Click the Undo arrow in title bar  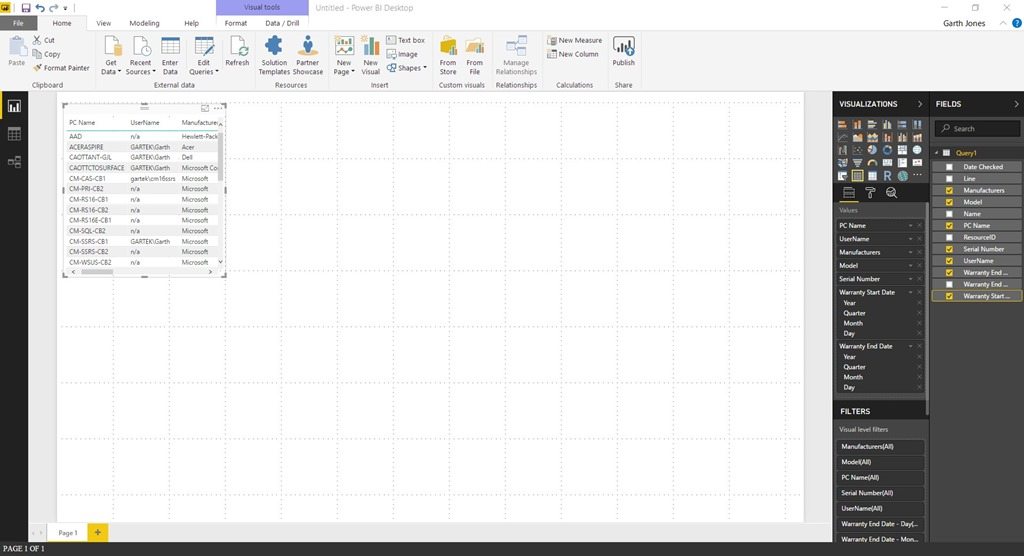(40, 8)
